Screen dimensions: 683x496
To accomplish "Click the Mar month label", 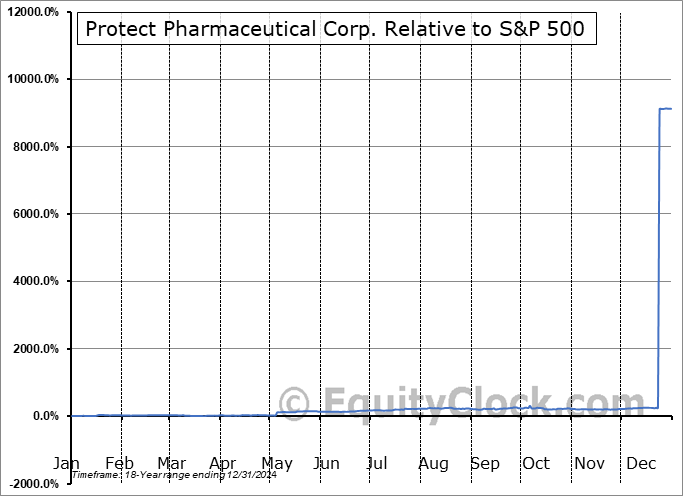I will pos(171,464).
